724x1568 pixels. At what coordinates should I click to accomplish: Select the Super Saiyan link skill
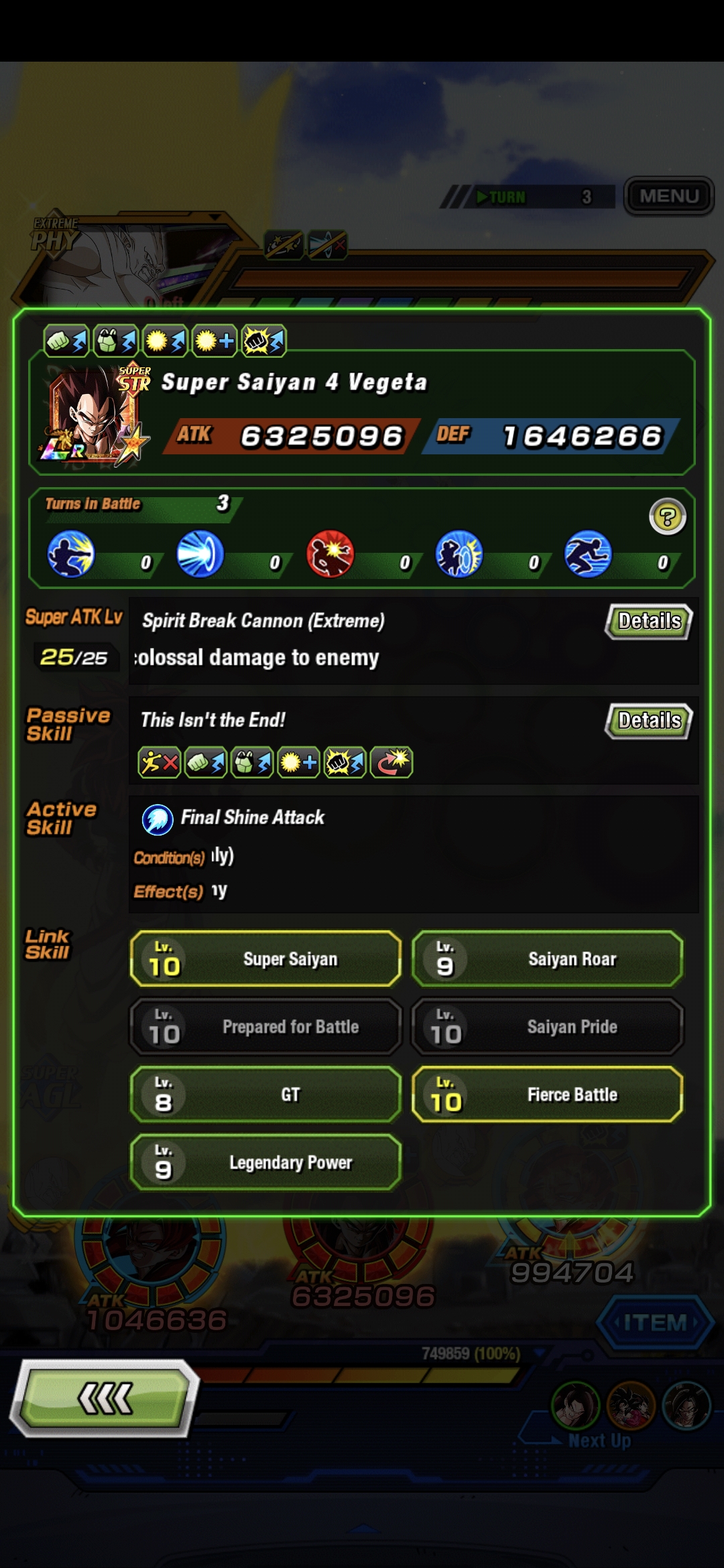(x=266, y=959)
